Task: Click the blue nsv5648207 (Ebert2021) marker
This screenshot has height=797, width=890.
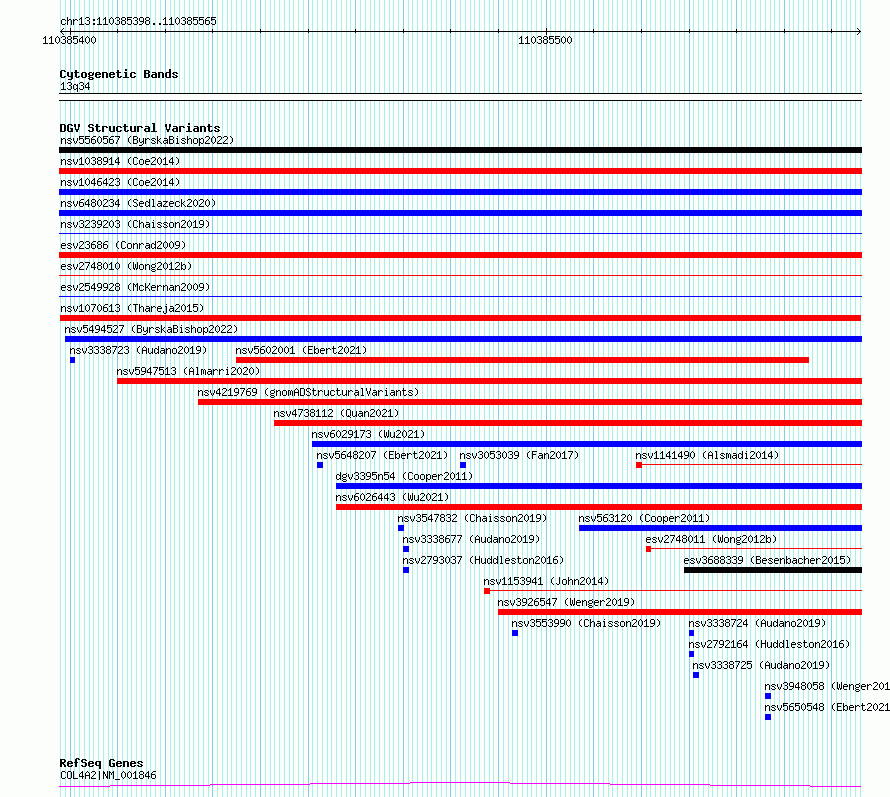Action: [x=320, y=465]
